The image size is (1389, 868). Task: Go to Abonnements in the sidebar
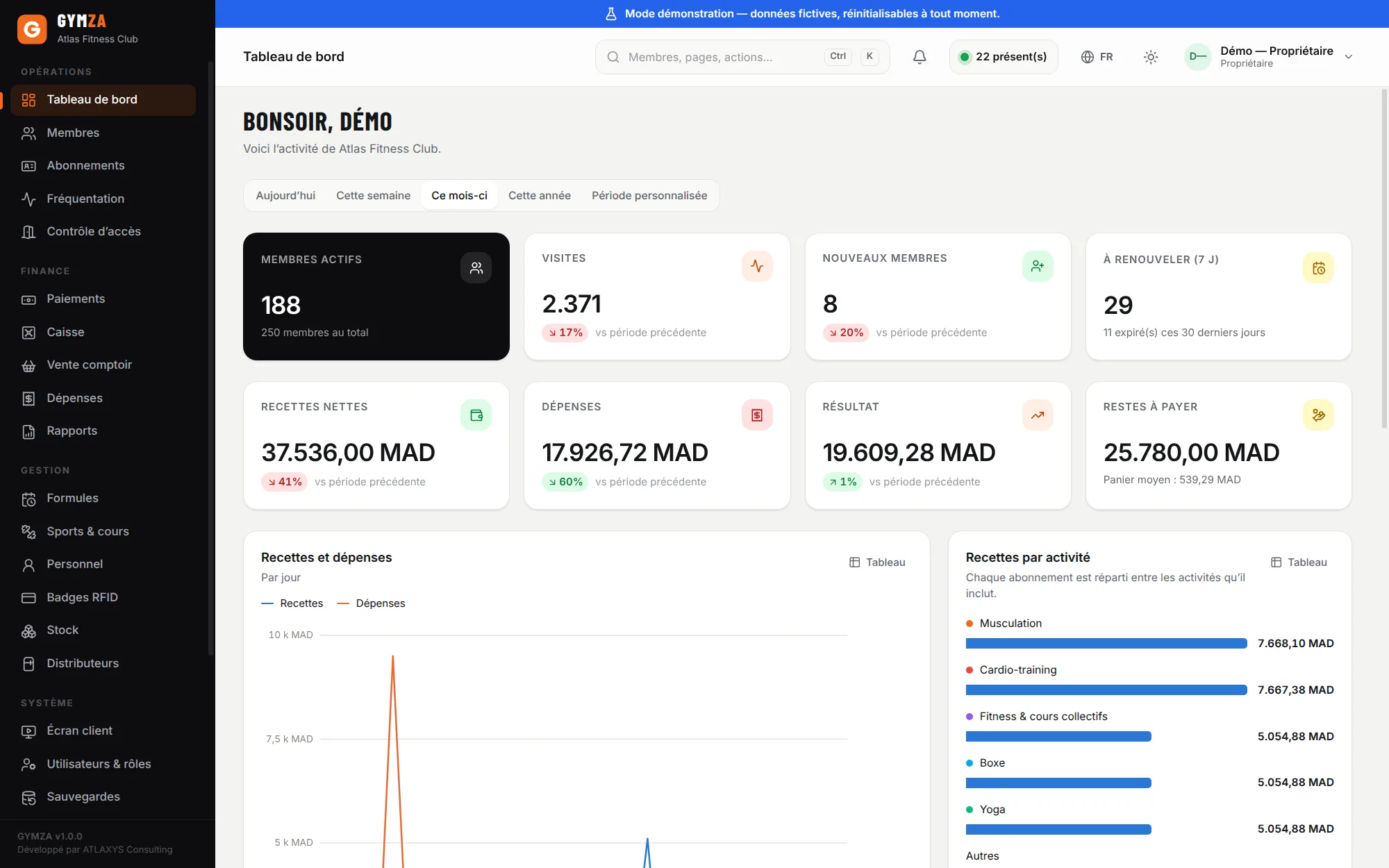point(103,165)
